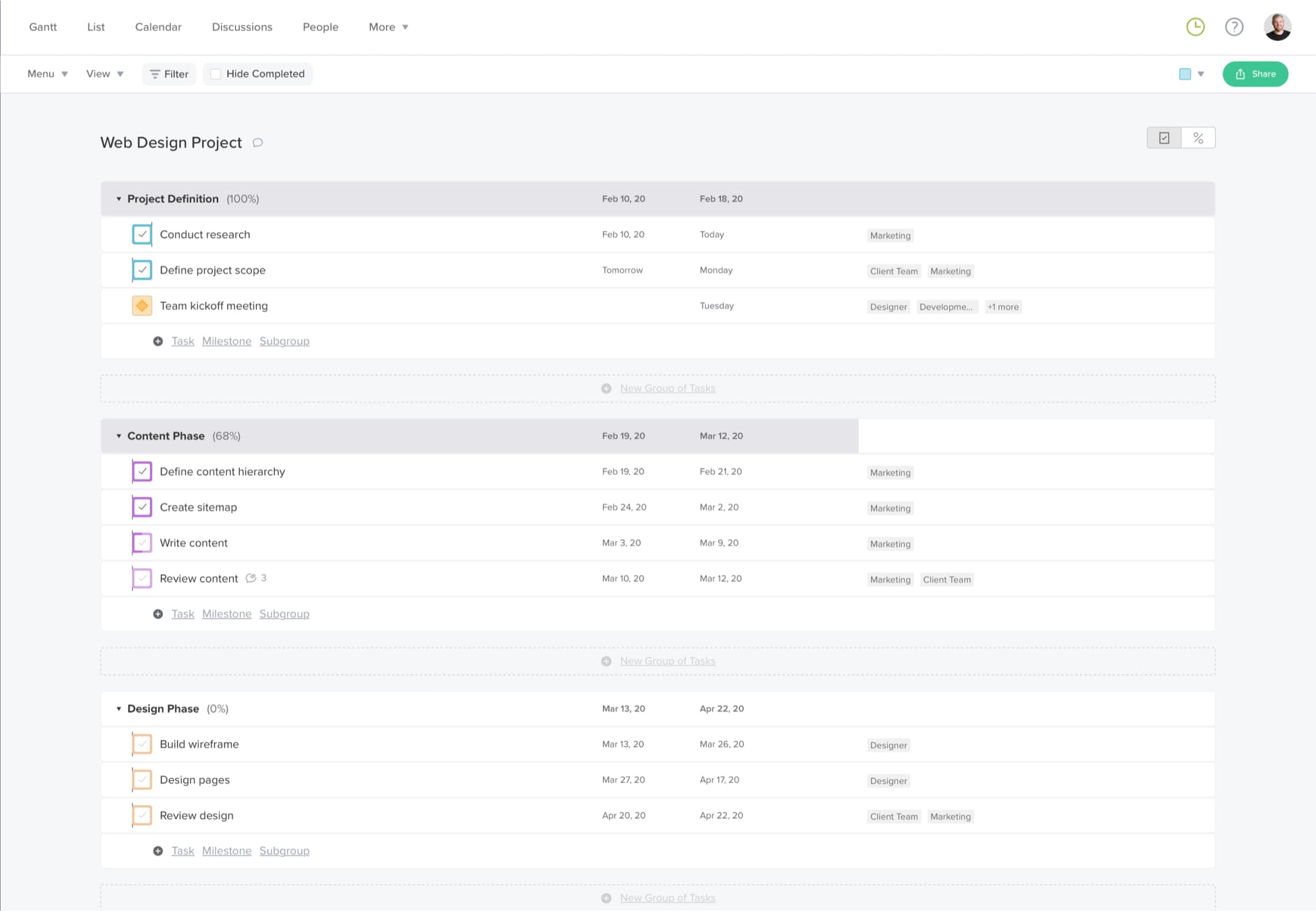Open the time tracking clock icon
Screen dimensions: 1316x911
pos(1195,27)
